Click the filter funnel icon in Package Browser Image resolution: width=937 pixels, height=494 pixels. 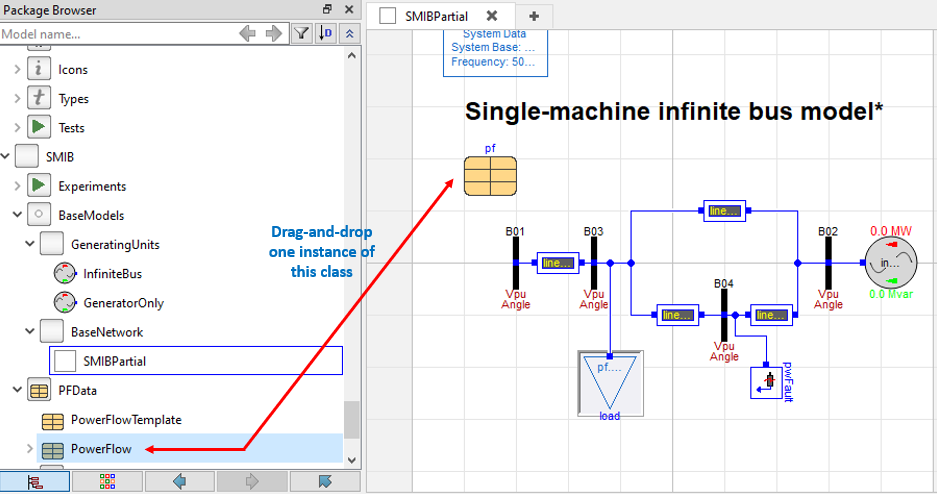coord(302,33)
